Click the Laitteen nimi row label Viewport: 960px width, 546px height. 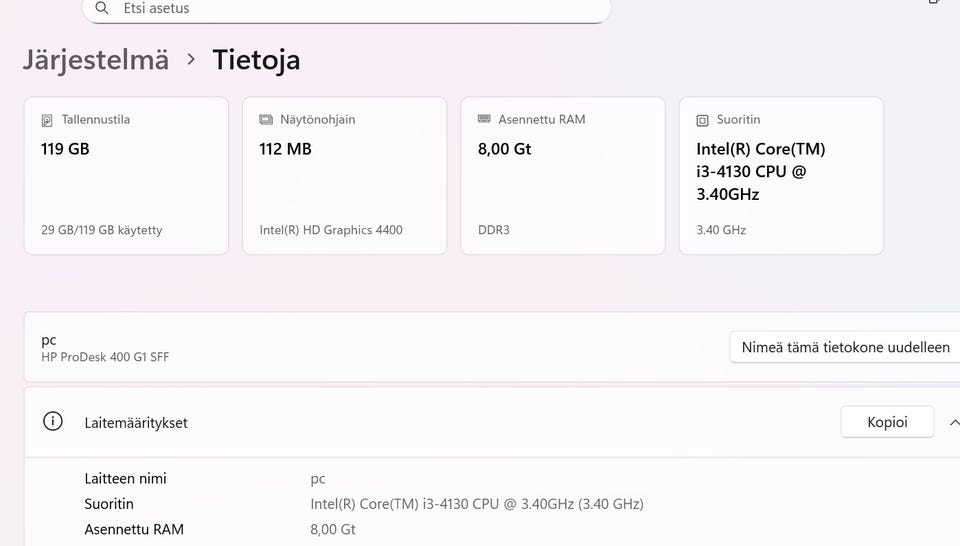125,479
